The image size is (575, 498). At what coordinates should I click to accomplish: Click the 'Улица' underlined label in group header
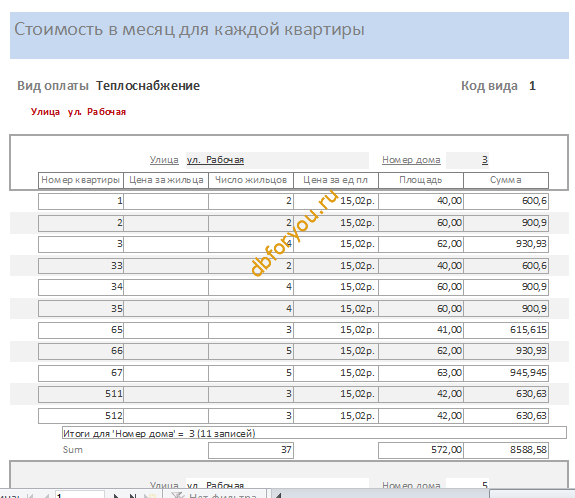coord(164,160)
